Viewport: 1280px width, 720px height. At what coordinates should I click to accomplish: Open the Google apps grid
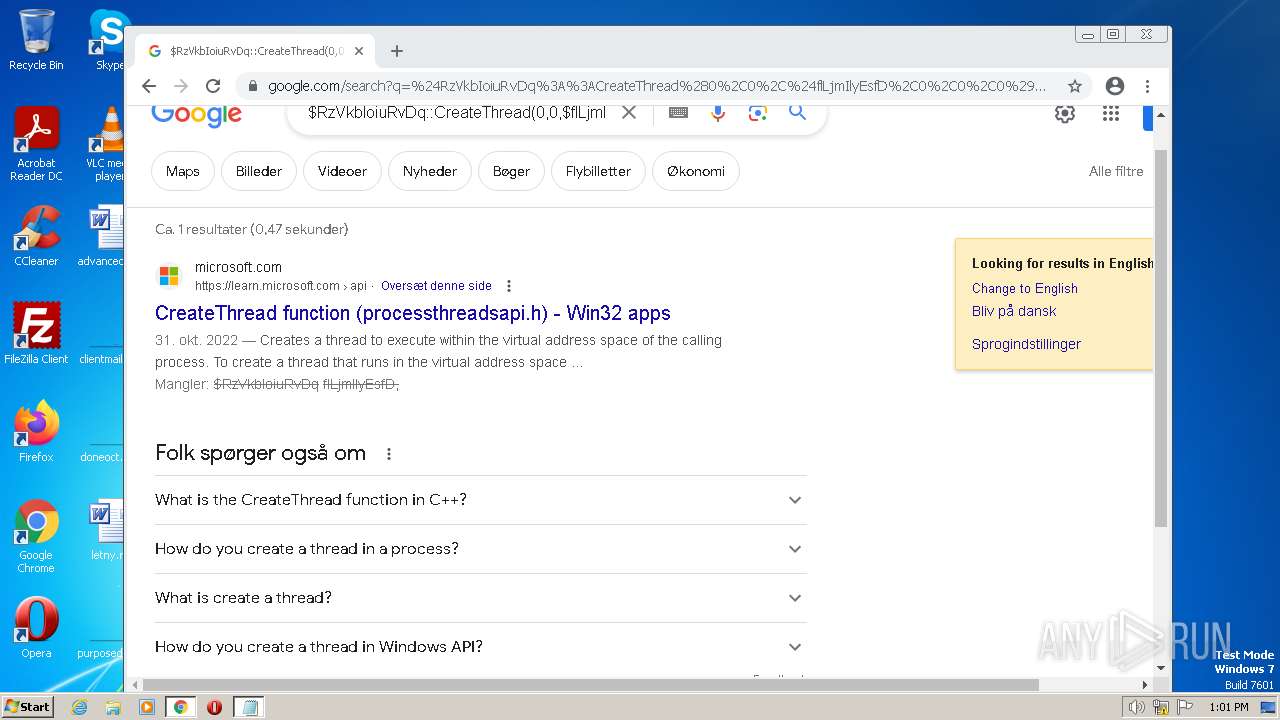pyautogui.click(x=1111, y=114)
